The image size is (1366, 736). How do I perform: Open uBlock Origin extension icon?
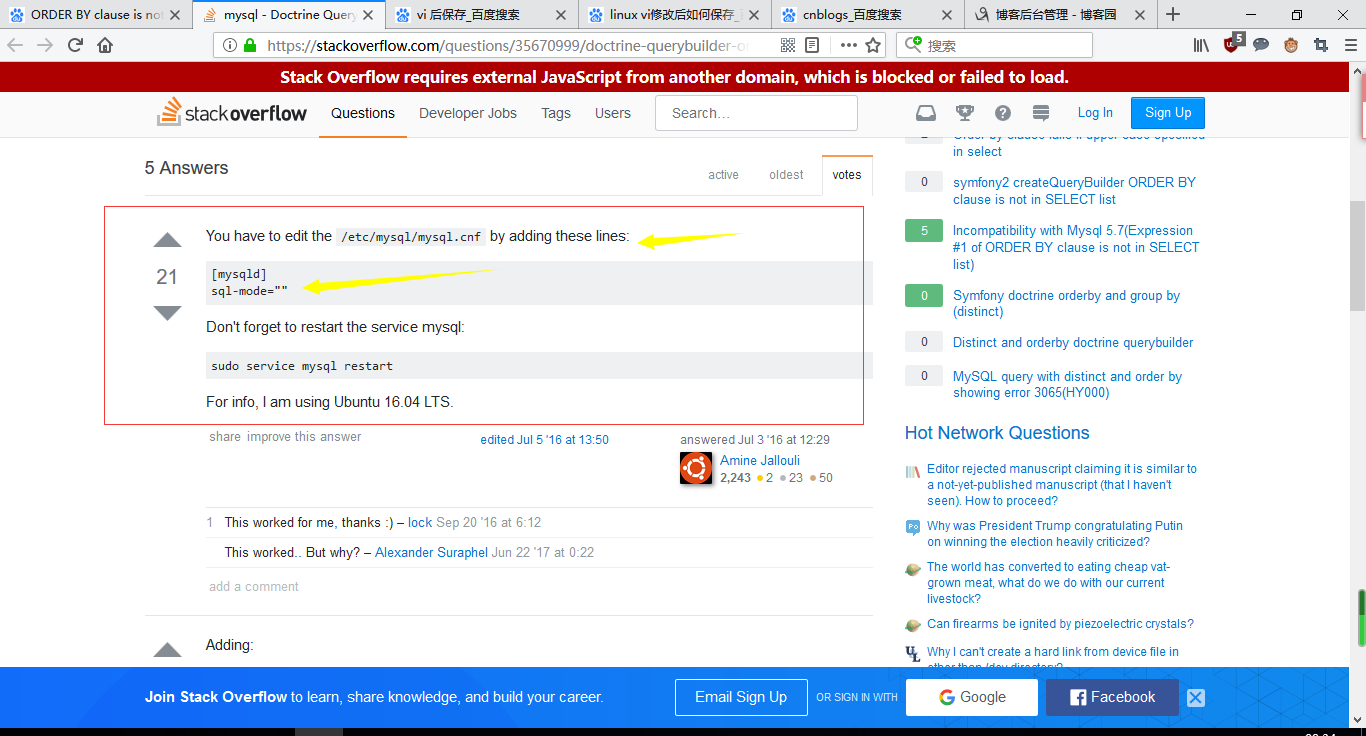click(1233, 43)
